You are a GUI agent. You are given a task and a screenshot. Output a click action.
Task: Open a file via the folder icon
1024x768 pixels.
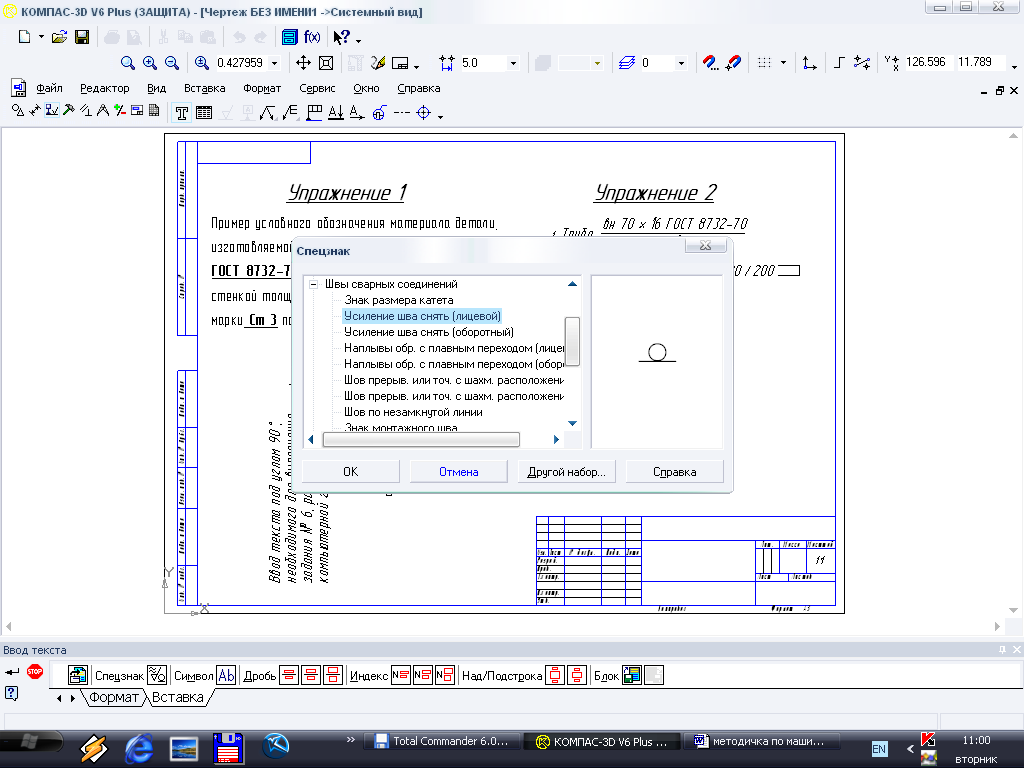pyautogui.click(x=59, y=37)
